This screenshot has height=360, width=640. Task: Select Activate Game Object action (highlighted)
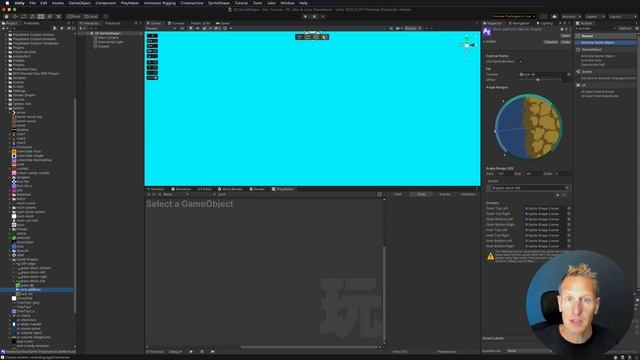606,42
